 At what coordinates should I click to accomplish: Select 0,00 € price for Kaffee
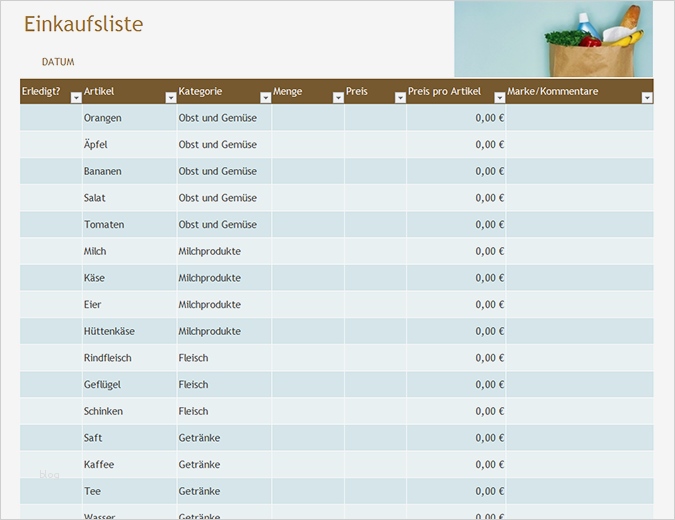click(456, 464)
